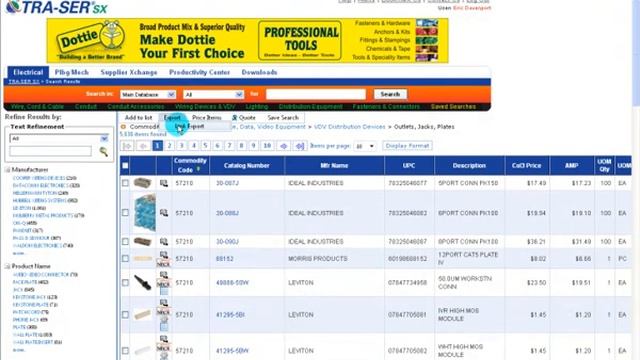
Task: Open the Main Database search-in dropdown
Action: click(x=148, y=94)
